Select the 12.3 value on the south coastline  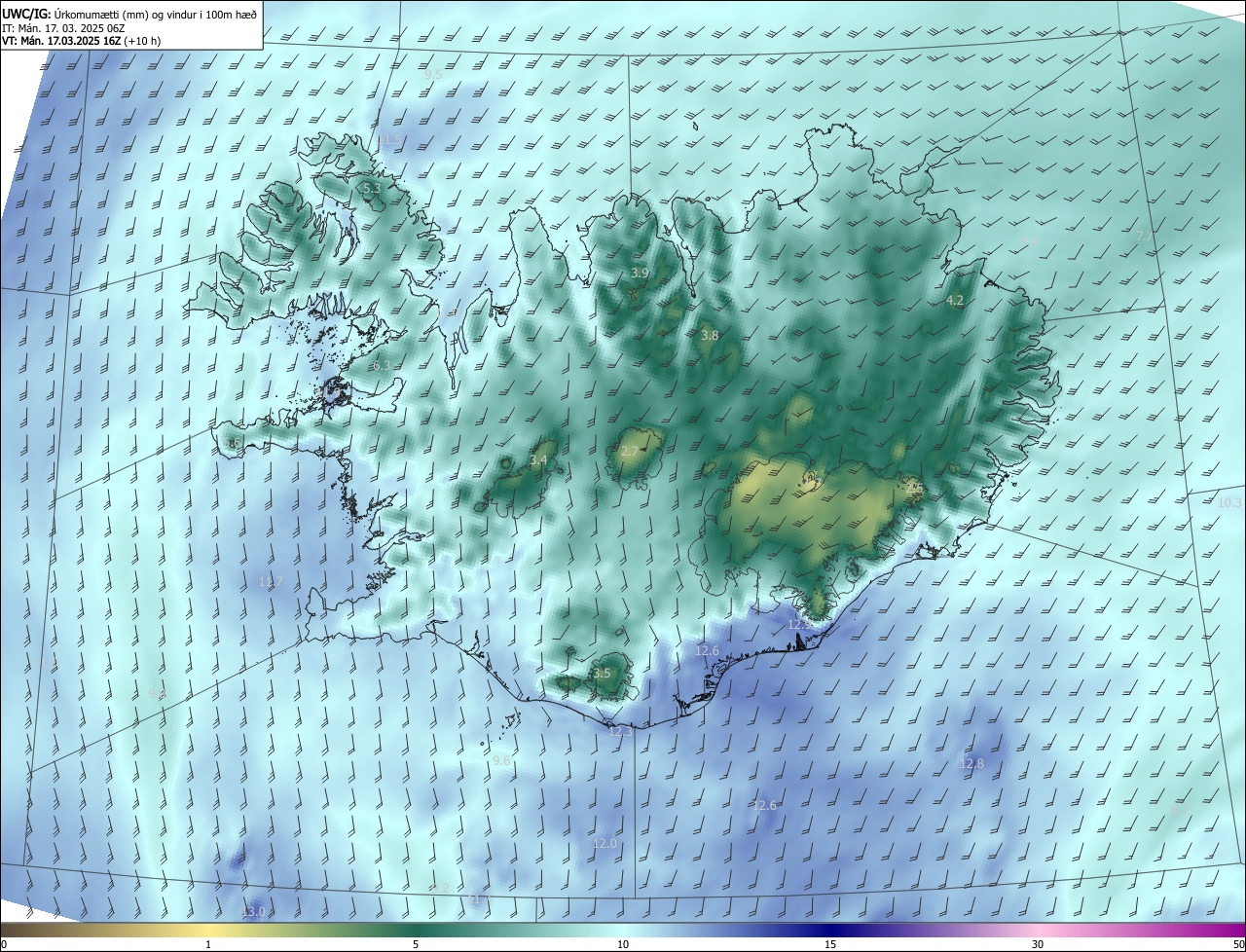point(620,730)
